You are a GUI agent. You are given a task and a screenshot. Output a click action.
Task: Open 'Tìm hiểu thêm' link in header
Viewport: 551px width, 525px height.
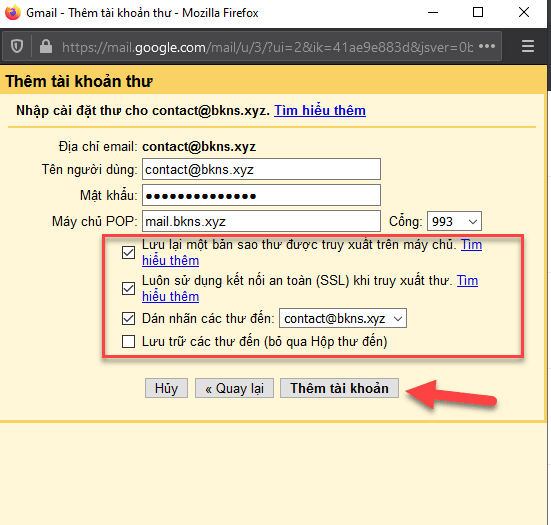[320, 110]
